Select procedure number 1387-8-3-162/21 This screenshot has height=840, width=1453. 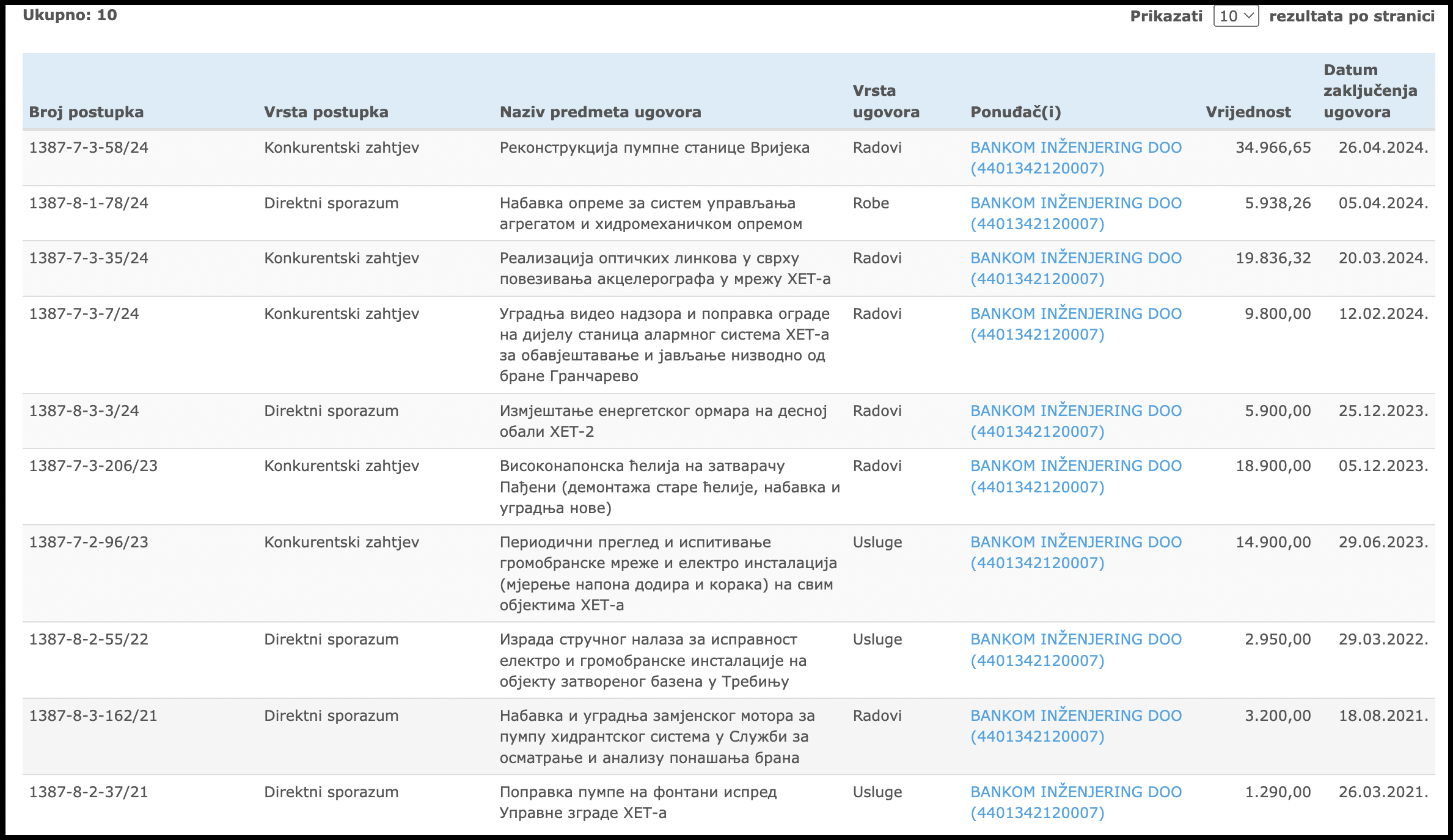(x=93, y=716)
